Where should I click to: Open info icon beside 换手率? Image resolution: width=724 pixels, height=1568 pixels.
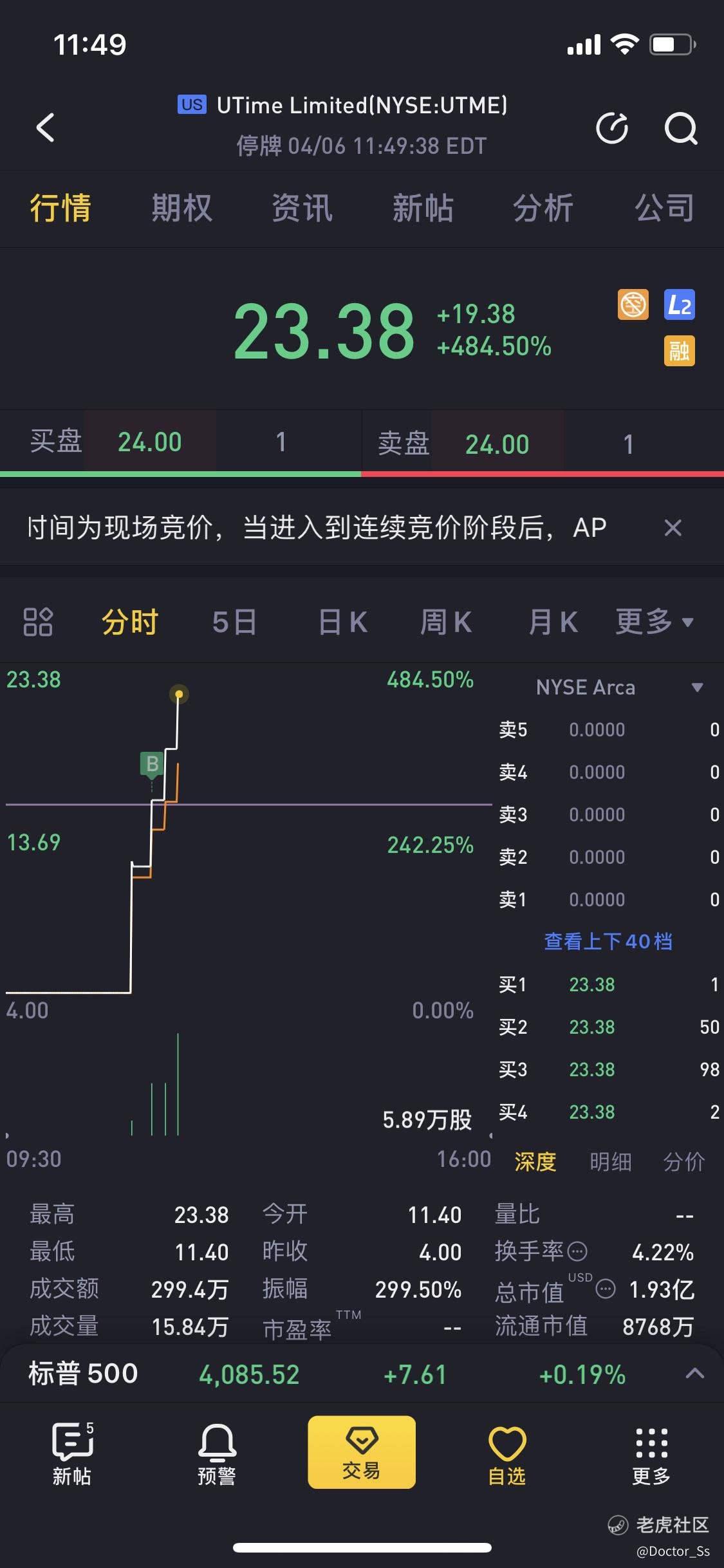(577, 1252)
